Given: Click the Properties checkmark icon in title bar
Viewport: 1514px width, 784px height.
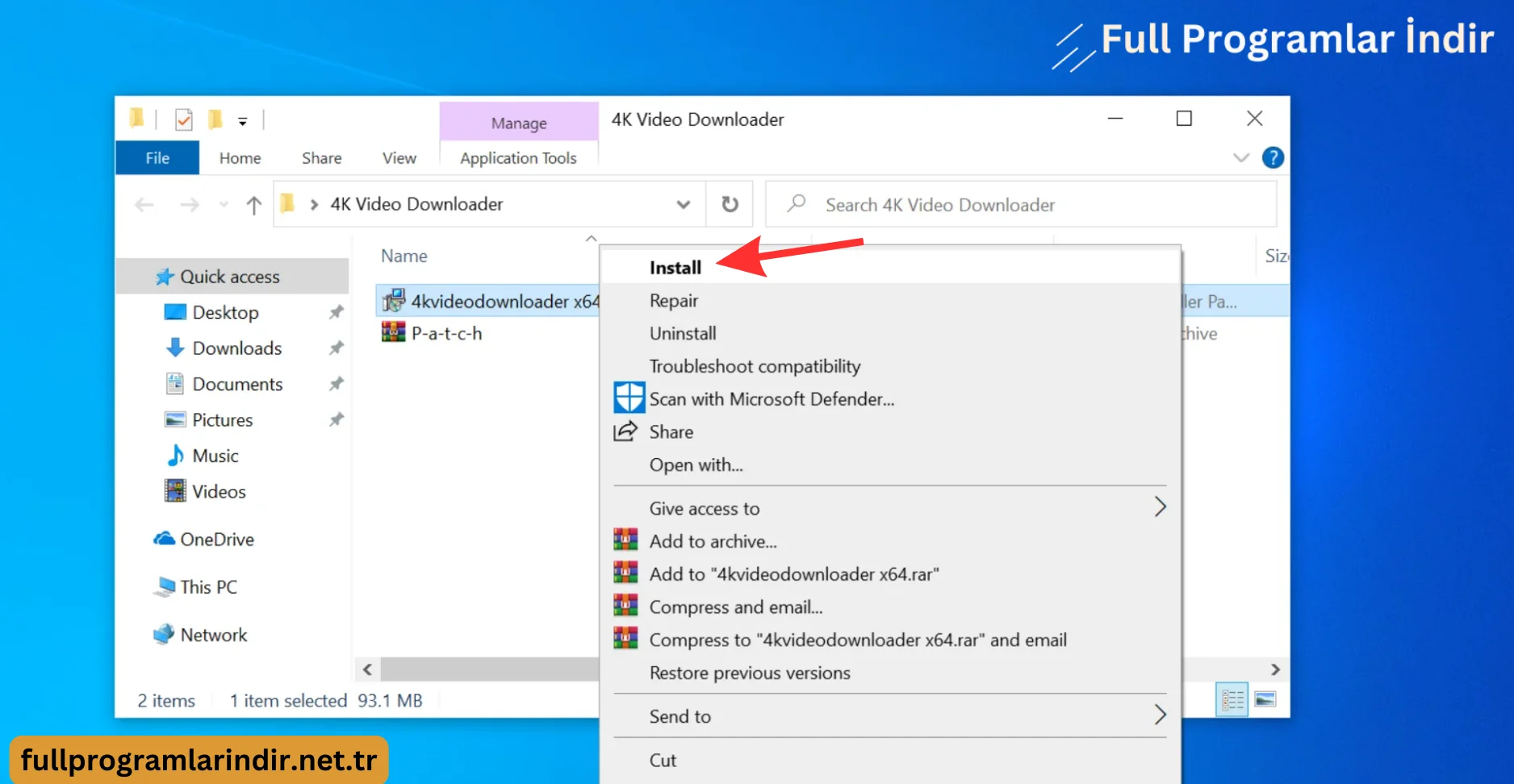Looking at the screenshot, I should tap(184, 120).
